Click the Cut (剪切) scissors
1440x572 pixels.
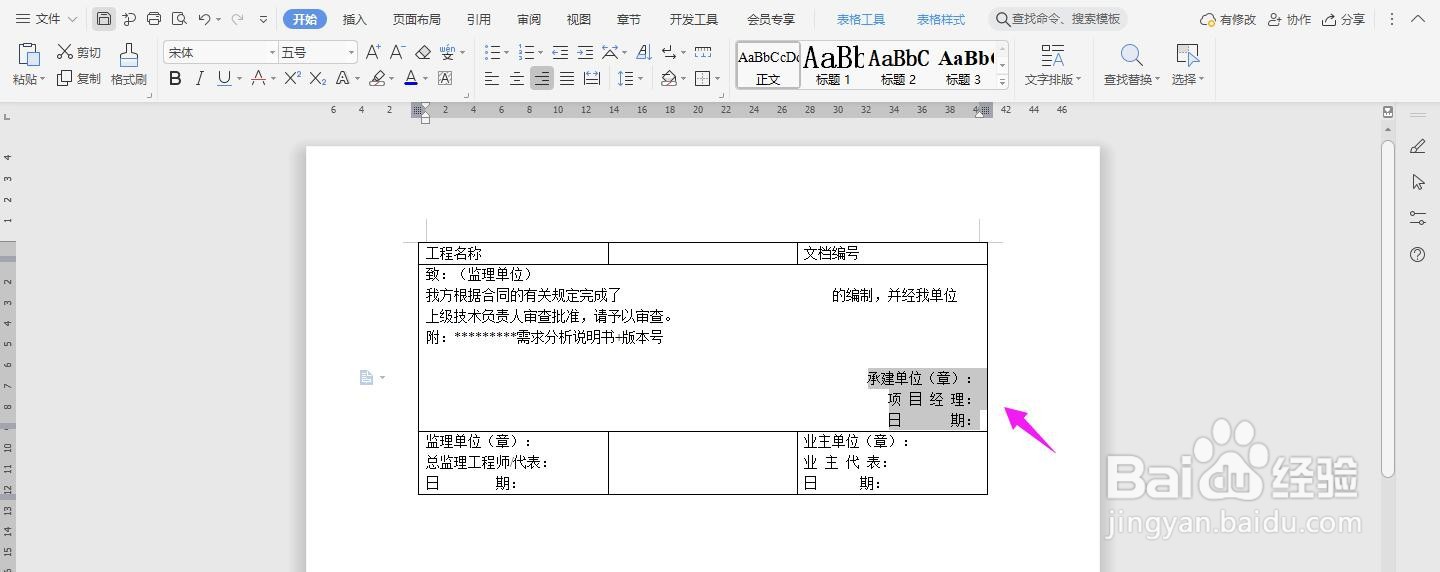pyautogui.click(x=78, y=52)
